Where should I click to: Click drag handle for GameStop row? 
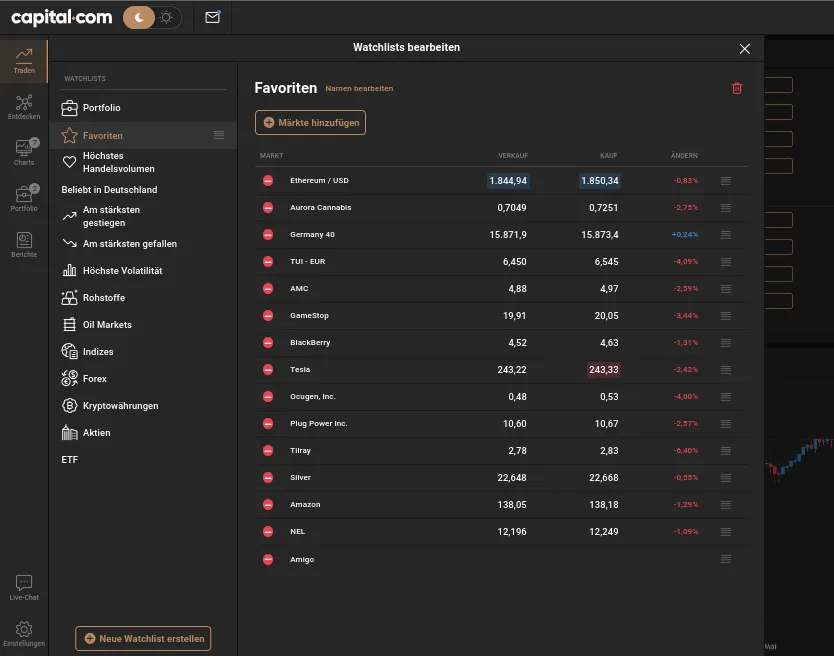tap(725, 316)
